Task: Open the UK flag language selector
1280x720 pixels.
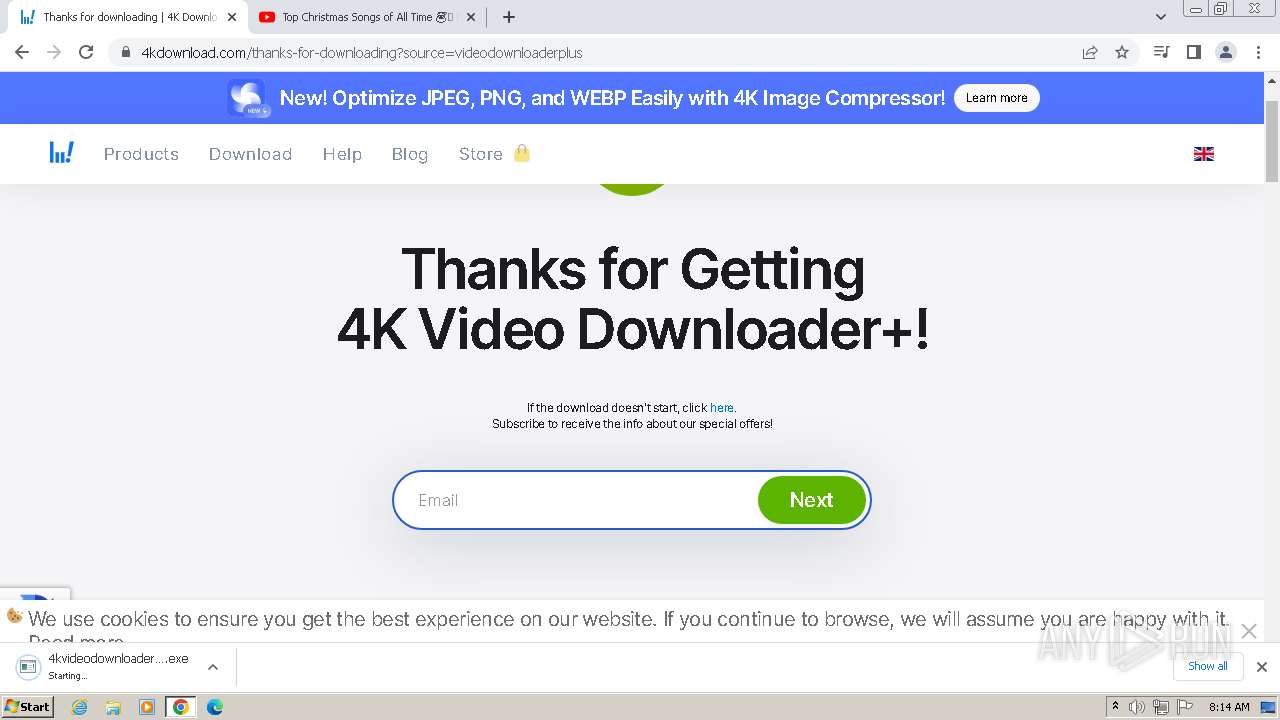Action: click(1204, 154)
